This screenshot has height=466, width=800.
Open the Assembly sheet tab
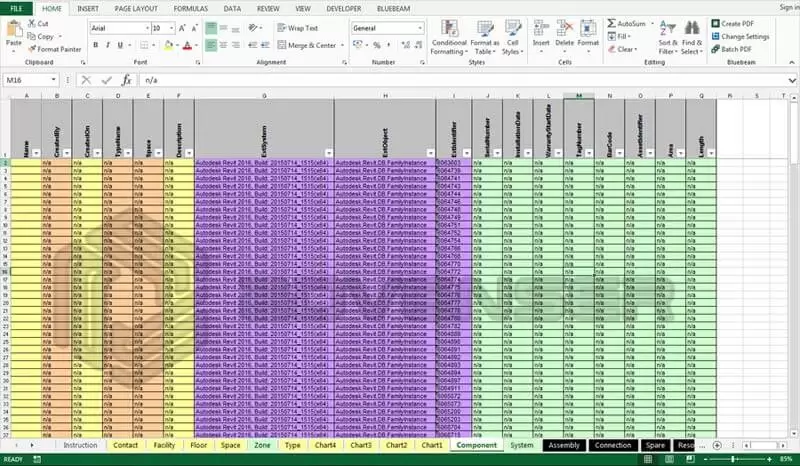[x=564, y=445]
